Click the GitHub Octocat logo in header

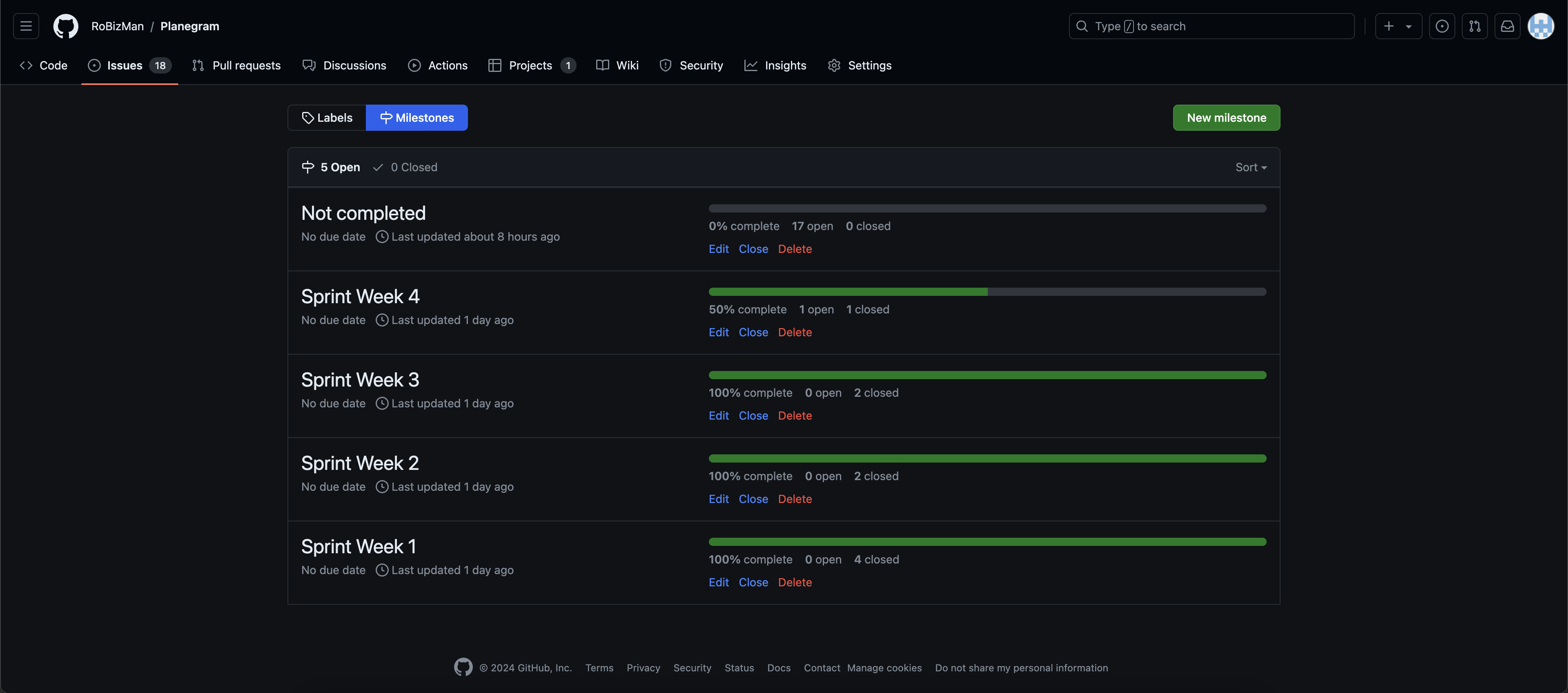(65, 26)
